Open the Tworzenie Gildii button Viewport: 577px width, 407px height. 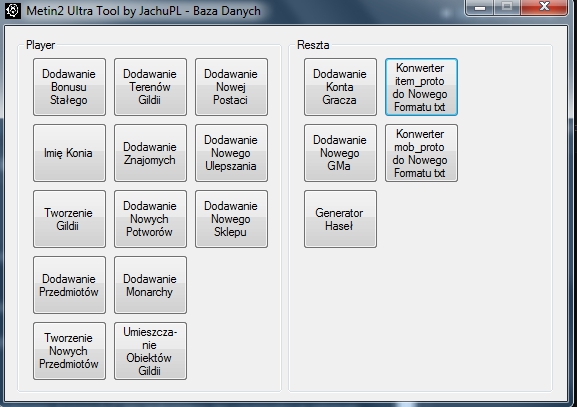69,219
